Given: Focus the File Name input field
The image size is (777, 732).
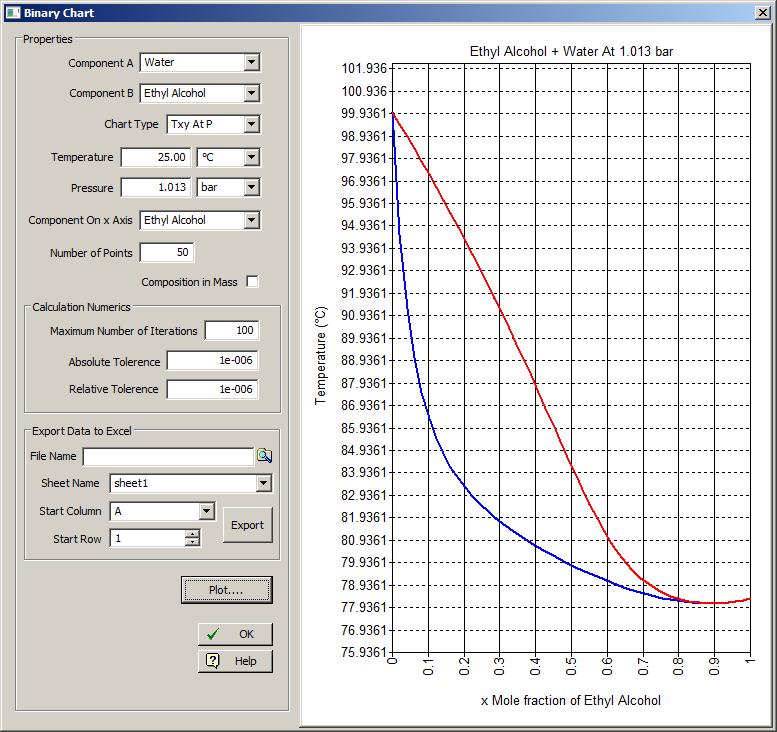Looking at the screenshot, I should coord(168,457).
